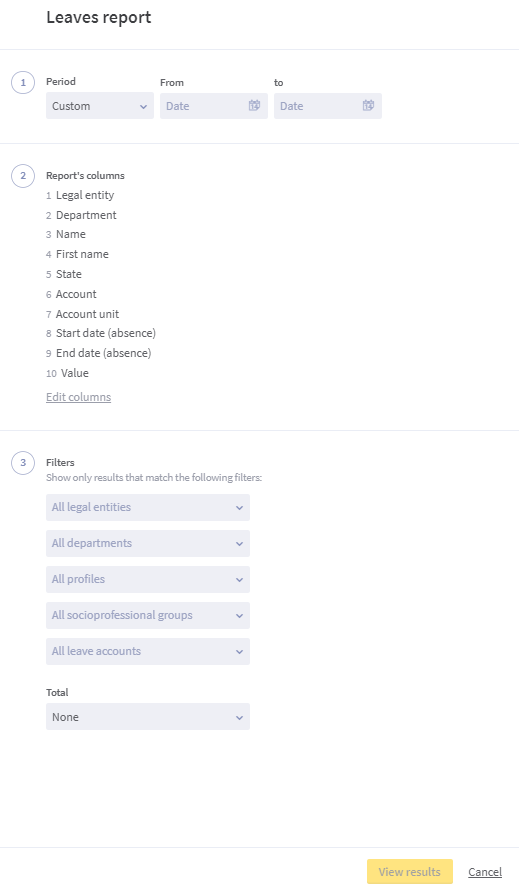Open All socioprofessional groups dropdown
Viewport: 519px width, 889px height.
(147, 615)
